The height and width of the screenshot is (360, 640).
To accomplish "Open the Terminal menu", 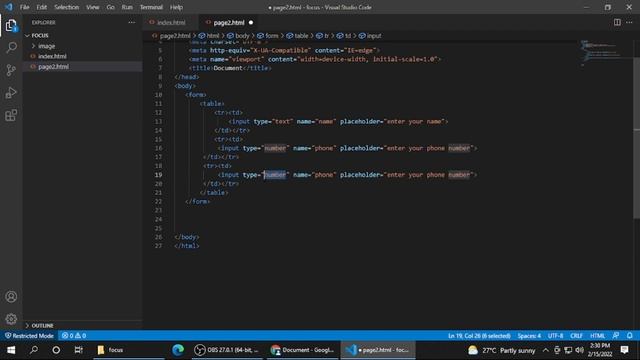I will point(151,7).
